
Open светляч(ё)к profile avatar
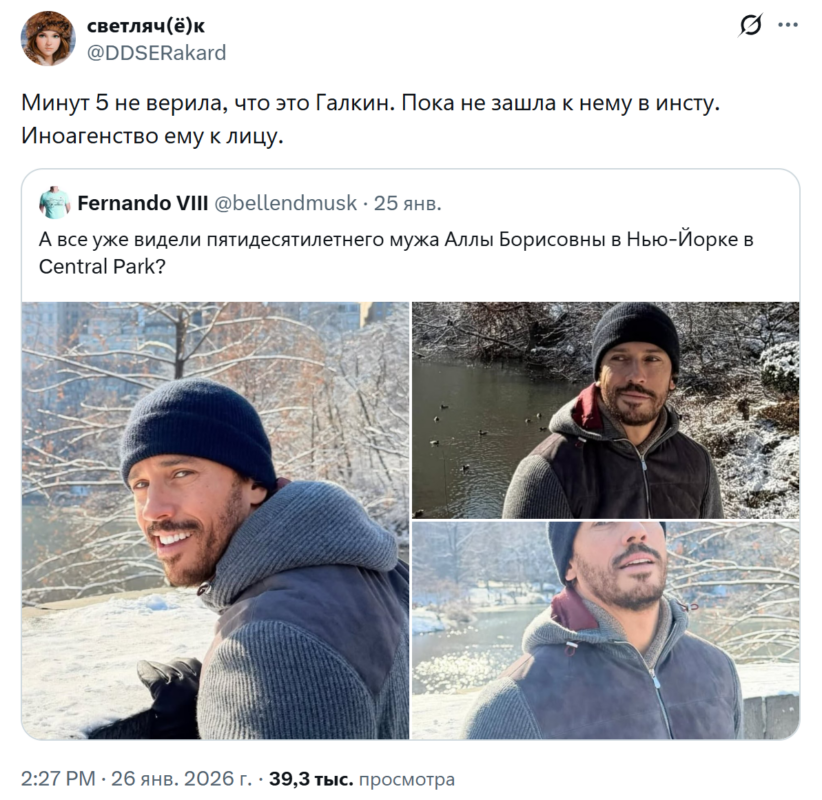[x=48, y=38]
